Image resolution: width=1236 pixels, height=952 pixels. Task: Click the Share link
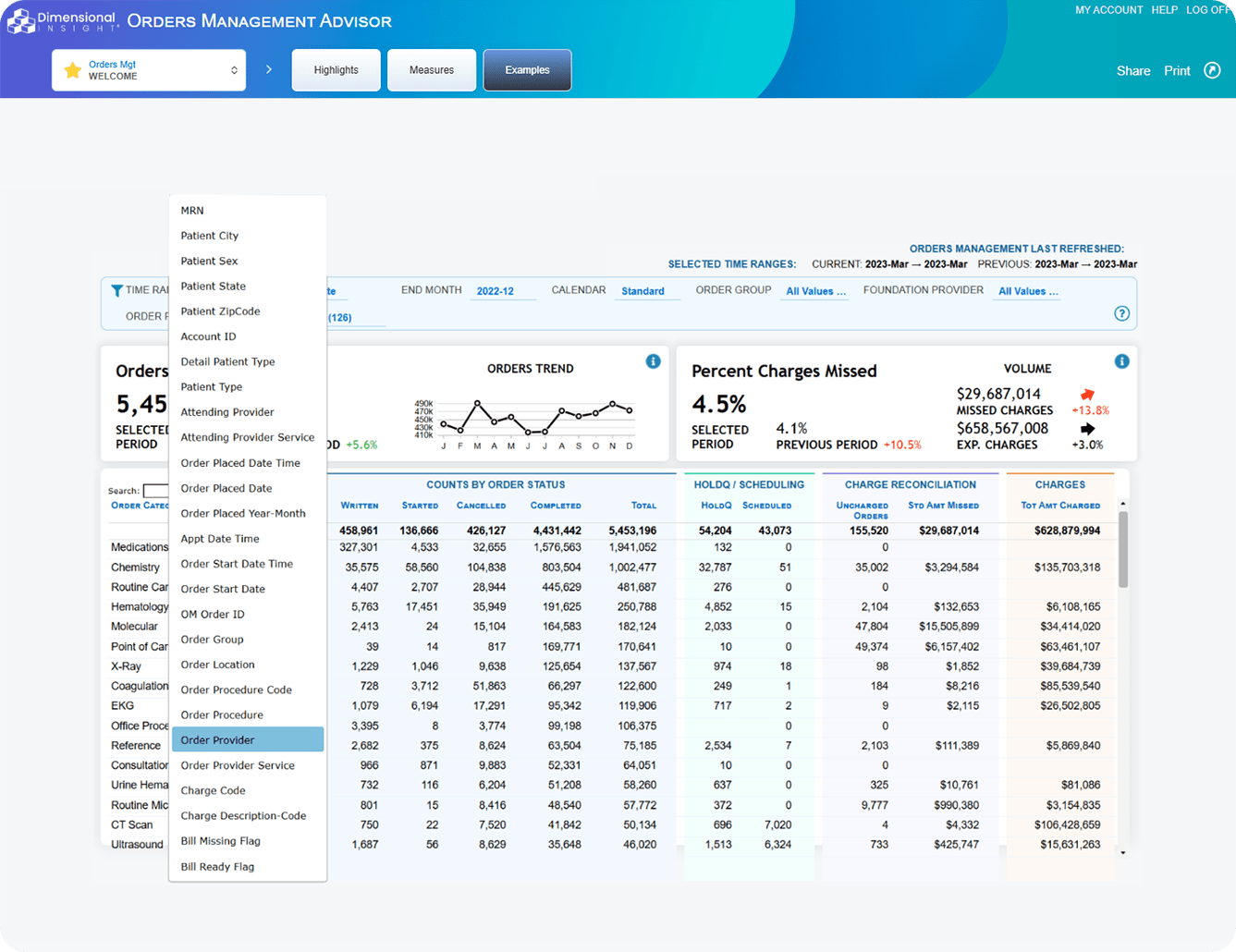click(x=1132, y=71)
